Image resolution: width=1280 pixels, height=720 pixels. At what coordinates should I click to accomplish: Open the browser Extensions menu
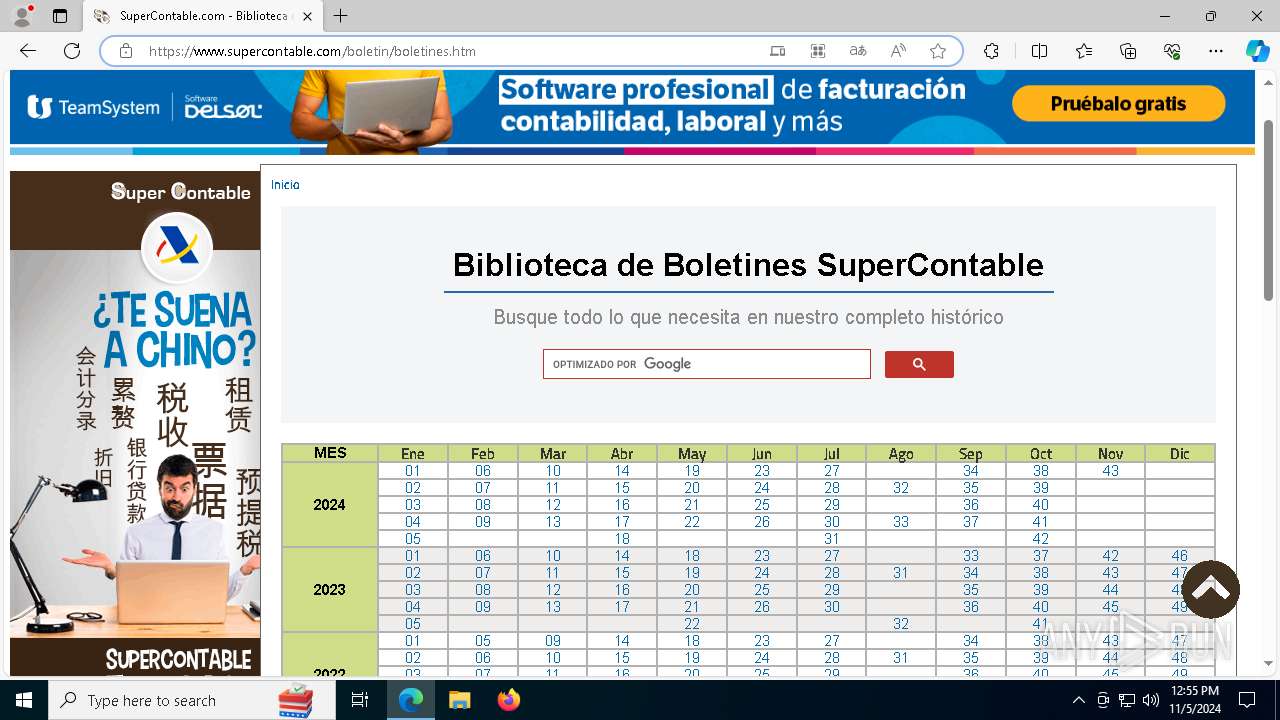(x=991, y=51)
